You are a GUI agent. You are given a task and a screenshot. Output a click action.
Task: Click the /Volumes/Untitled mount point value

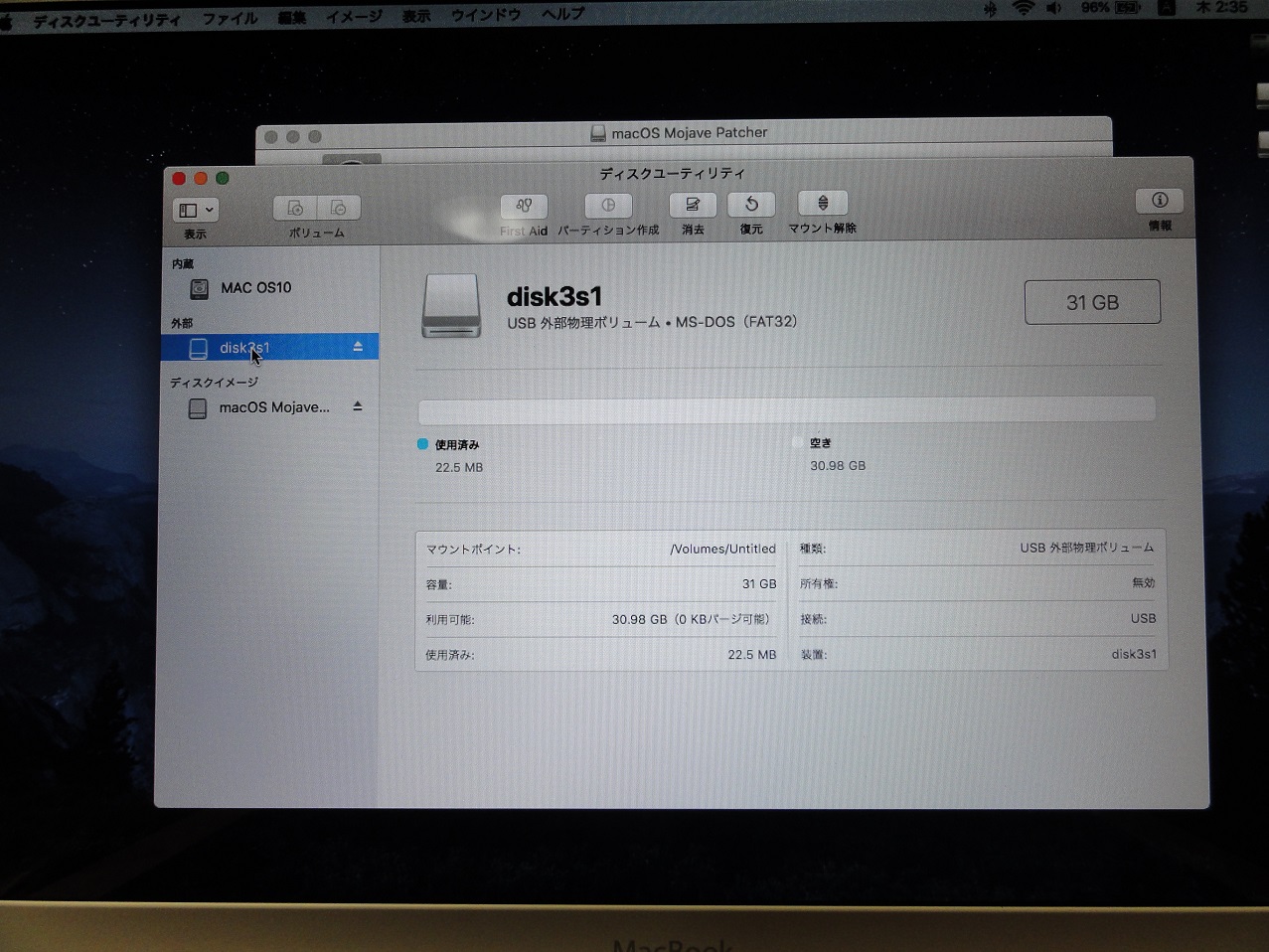tap(723, 549)
